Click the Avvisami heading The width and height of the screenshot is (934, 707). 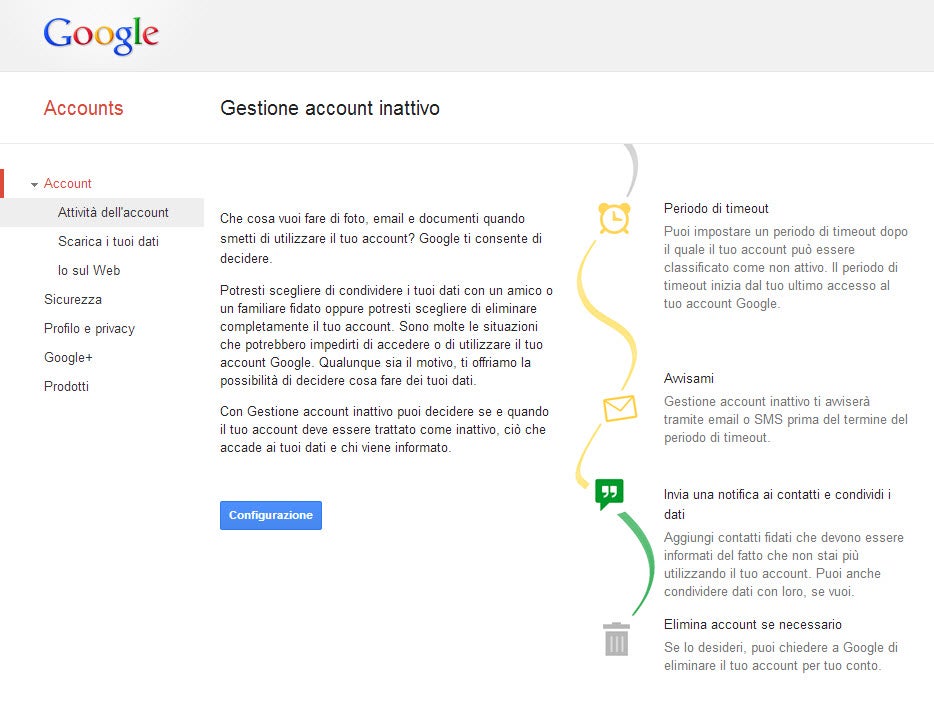(x=689, y=378)
